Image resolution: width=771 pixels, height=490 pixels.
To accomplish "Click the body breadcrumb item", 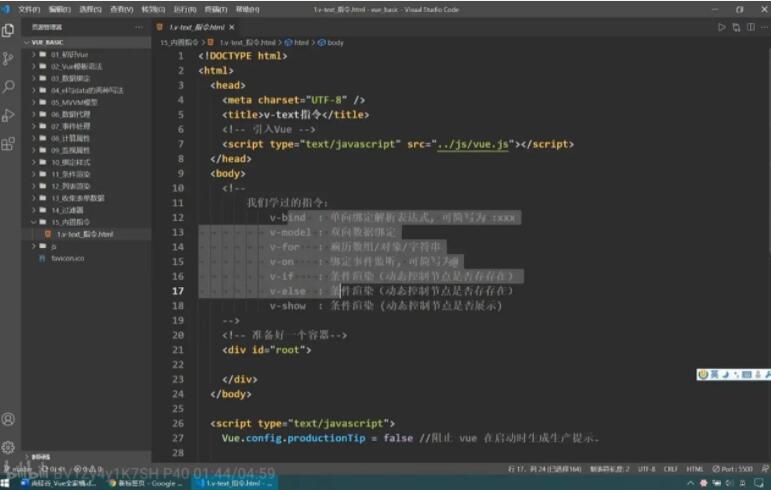I will 331,43.
